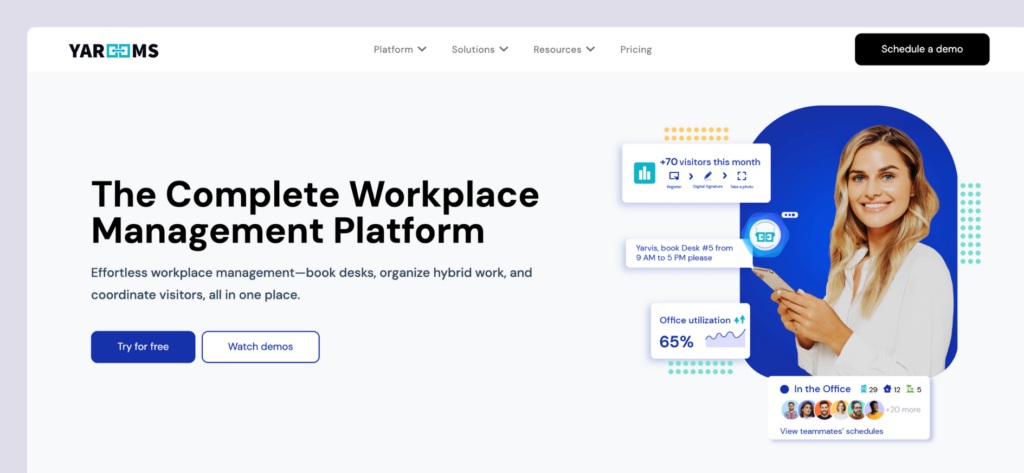Select the Watch demos button
Viewport: 1024px width, 473px height.
click(x=260, y=347)
